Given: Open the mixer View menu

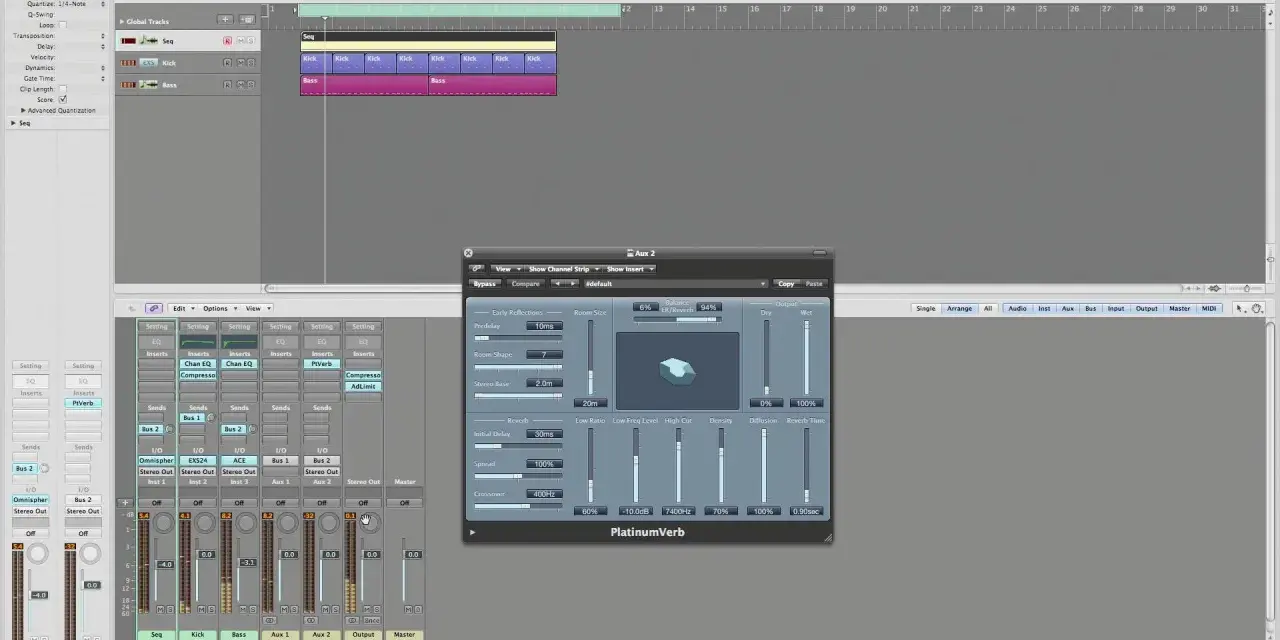Looking at the screenshot, I should (256, 308).
